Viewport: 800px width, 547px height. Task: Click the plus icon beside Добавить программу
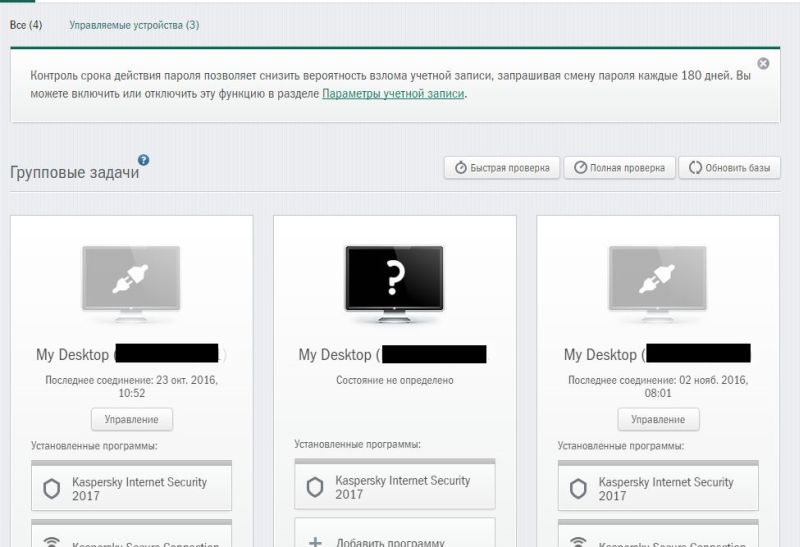(315, 541)
